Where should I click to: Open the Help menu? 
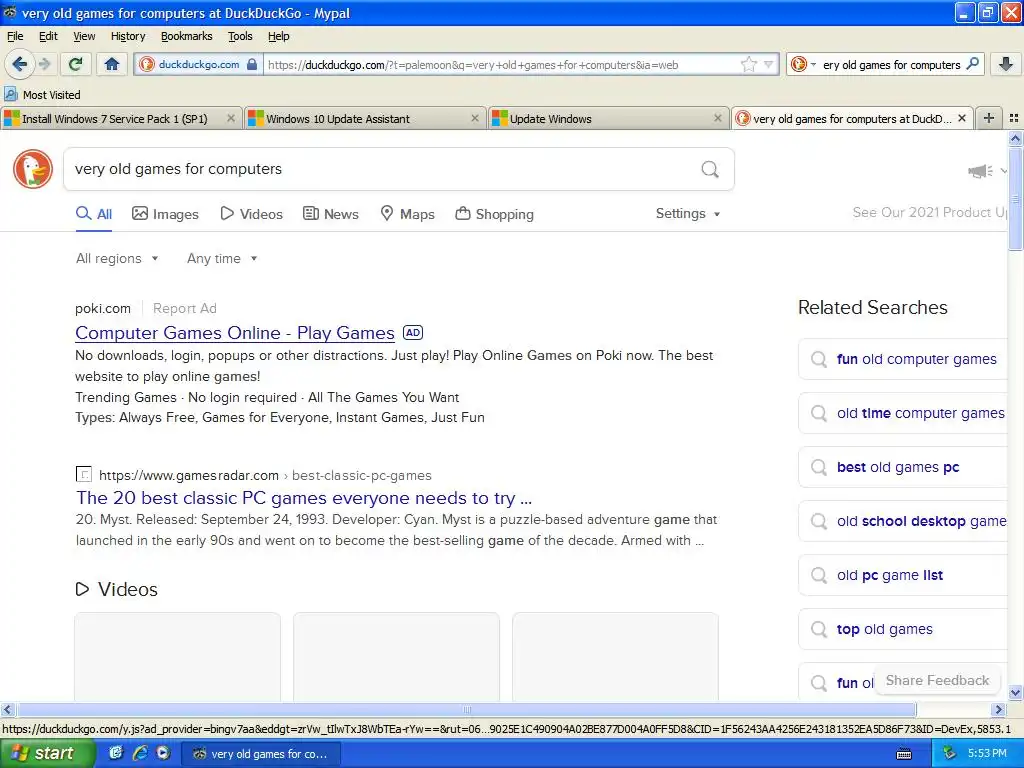pos(278,36)
